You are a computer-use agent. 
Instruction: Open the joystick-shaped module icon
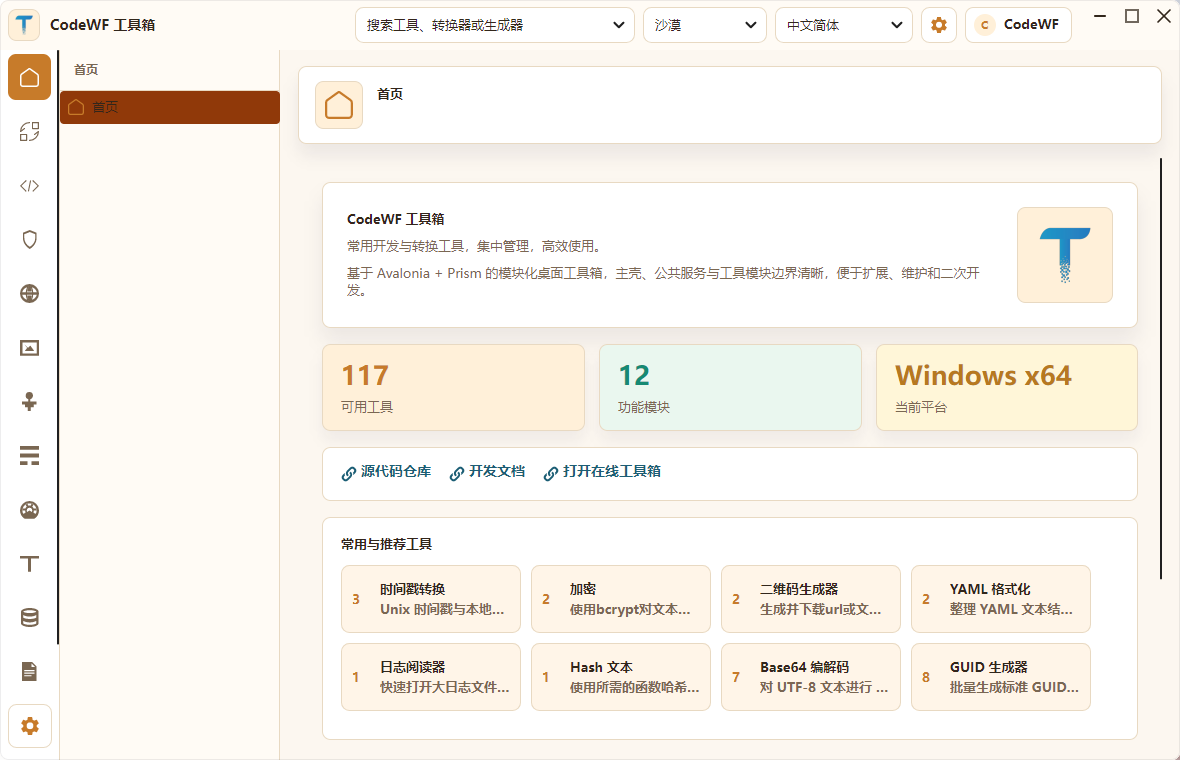coord(29,402)
